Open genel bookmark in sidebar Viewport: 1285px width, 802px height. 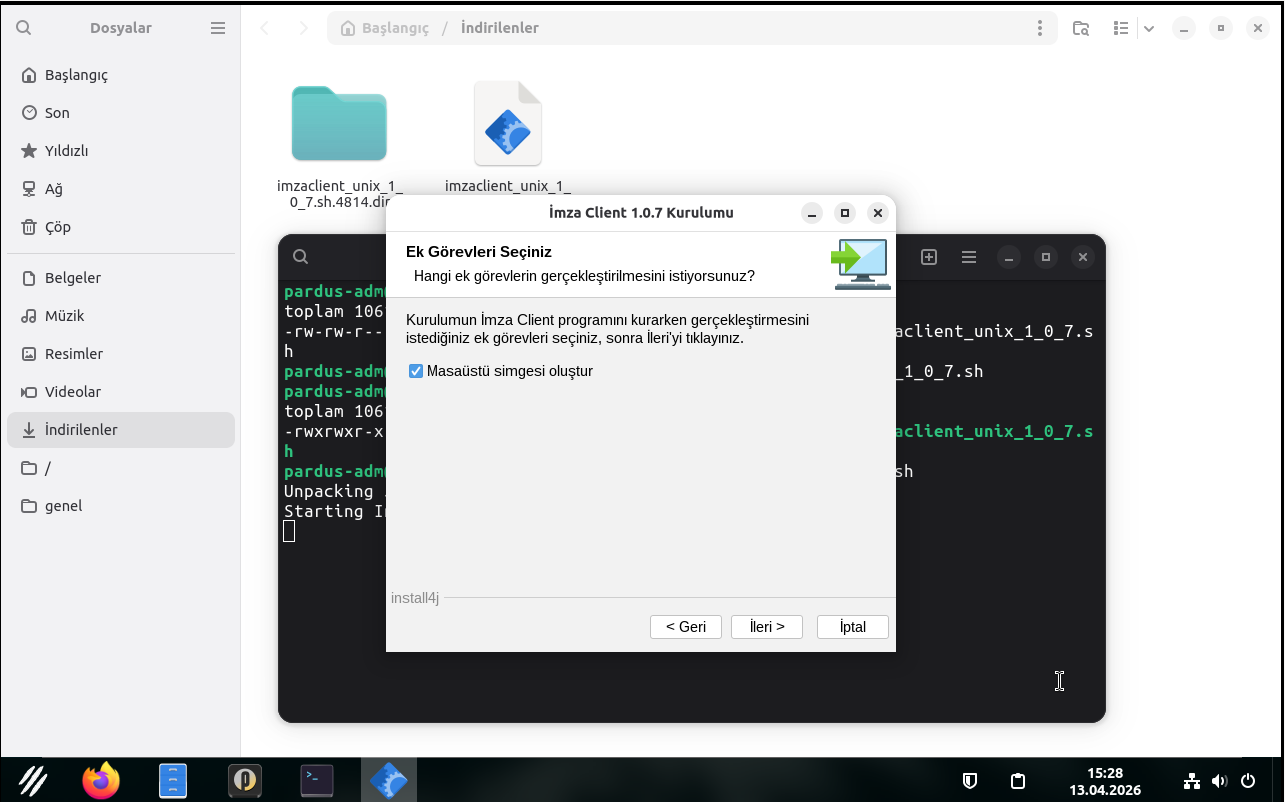tap(121, 506)
